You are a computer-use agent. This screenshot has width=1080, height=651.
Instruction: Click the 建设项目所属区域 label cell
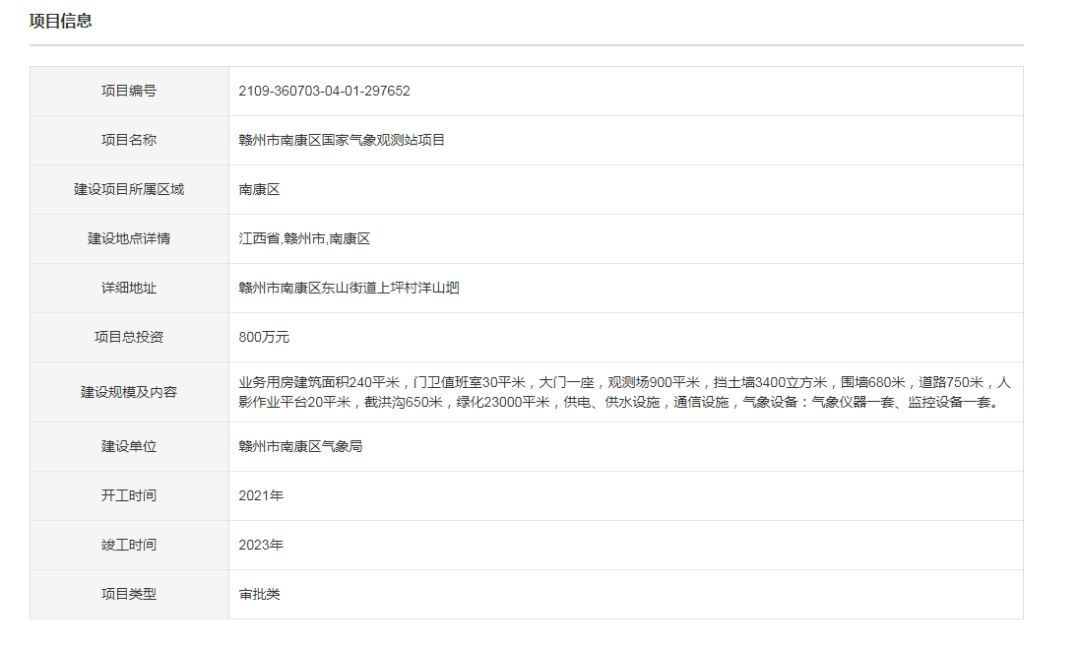click(131, 189)
